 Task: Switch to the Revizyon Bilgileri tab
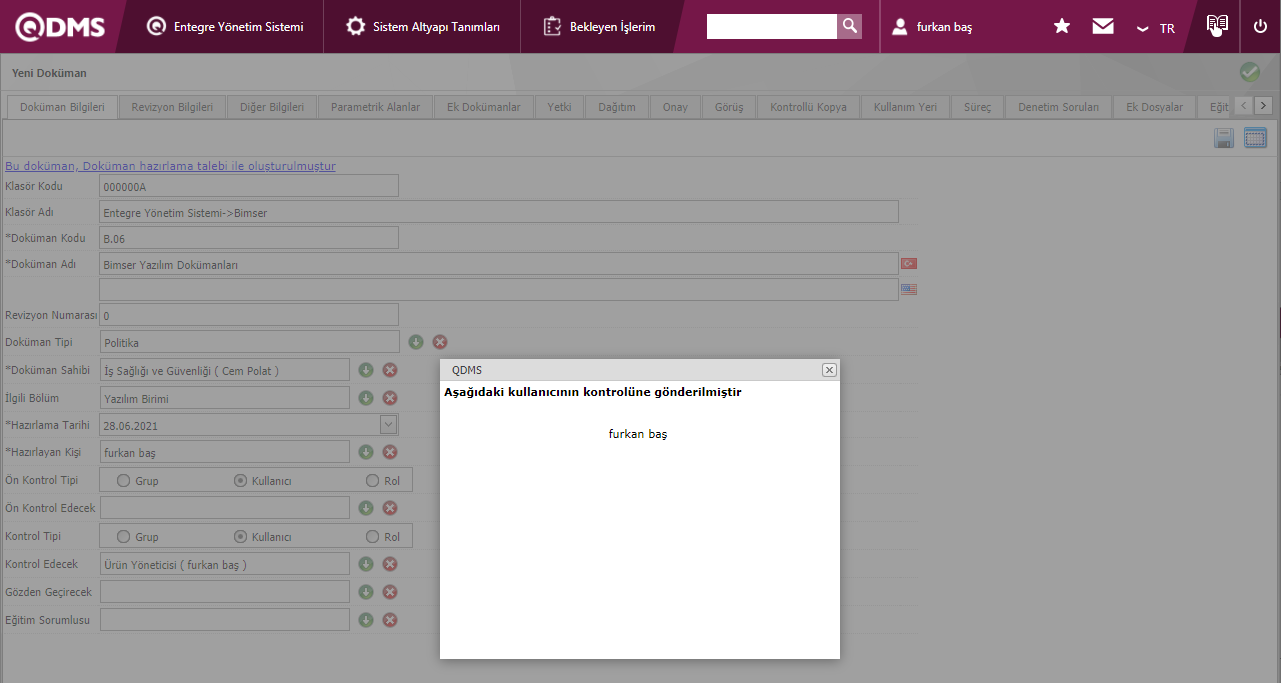point(172,107)
